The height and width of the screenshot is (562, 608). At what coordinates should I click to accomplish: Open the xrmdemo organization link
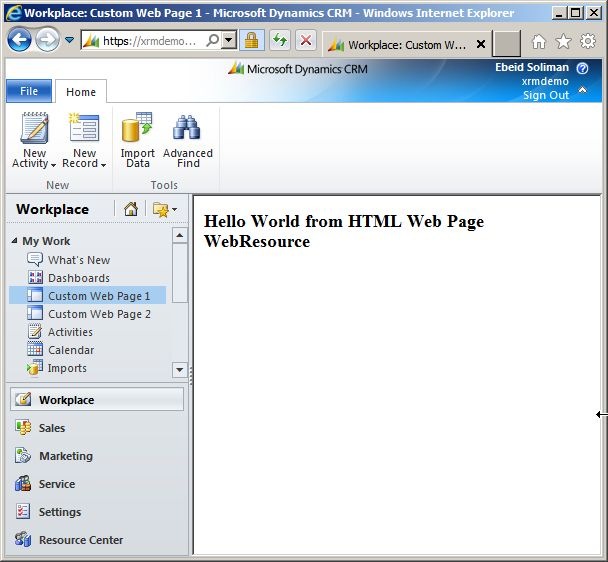coord(545,81)
